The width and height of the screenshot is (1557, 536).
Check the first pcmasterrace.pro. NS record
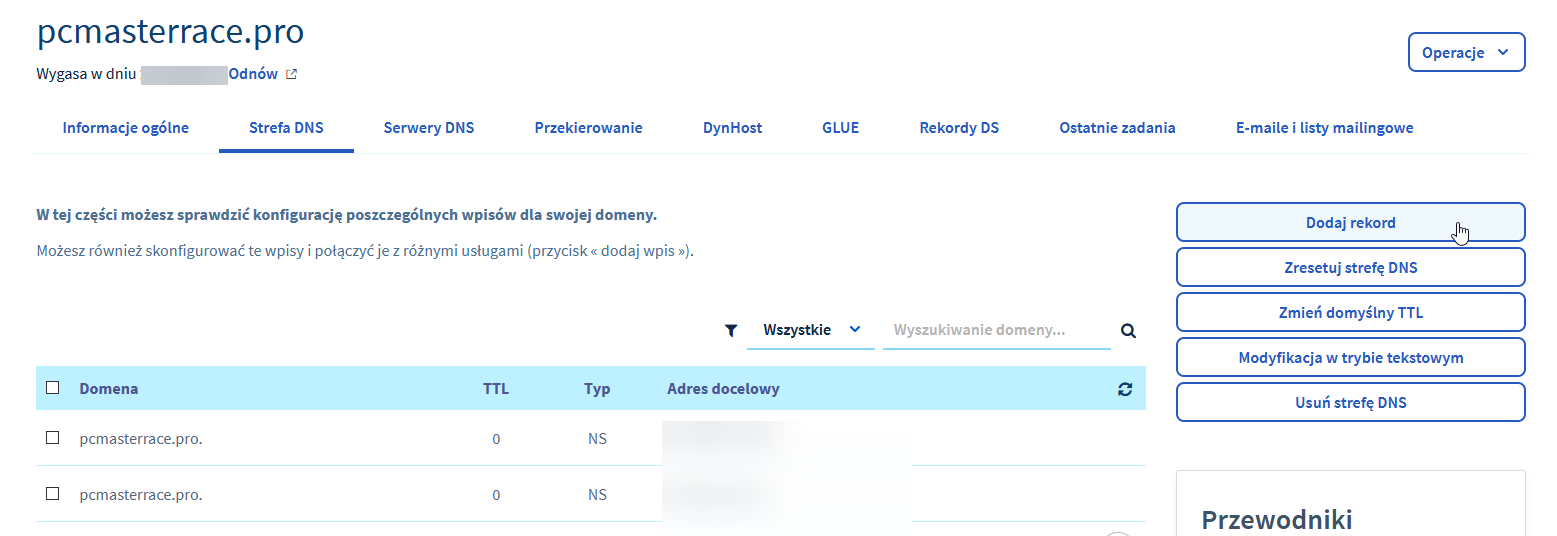53,438
